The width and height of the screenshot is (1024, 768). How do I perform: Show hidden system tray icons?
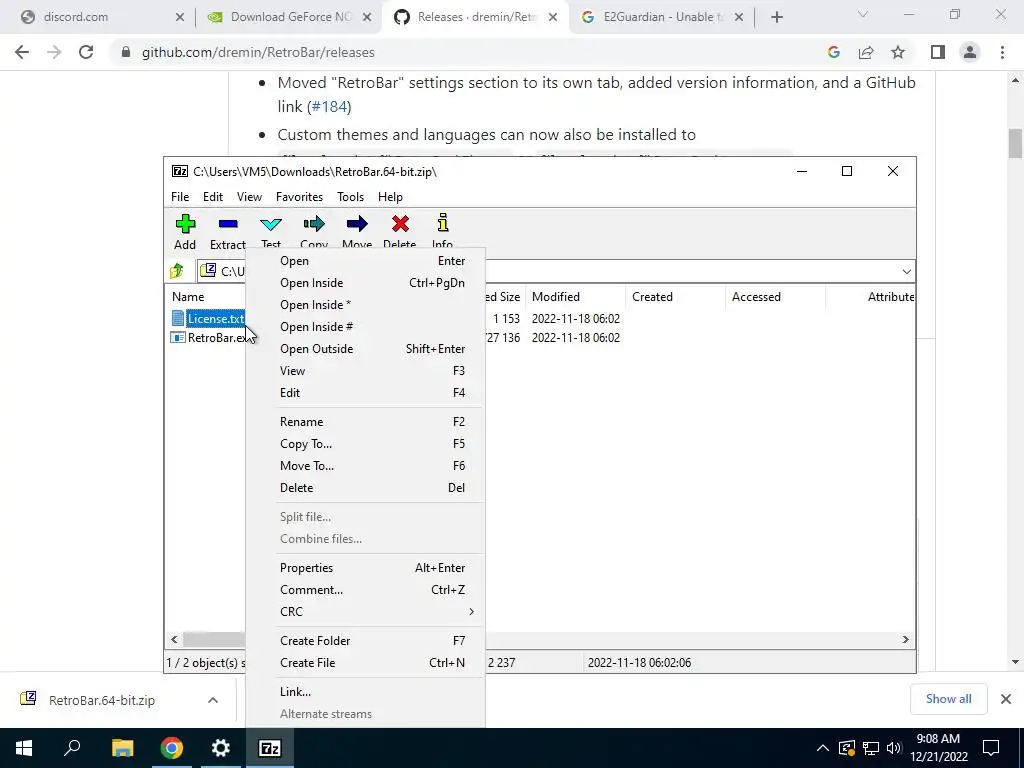[x=823, y=748]
